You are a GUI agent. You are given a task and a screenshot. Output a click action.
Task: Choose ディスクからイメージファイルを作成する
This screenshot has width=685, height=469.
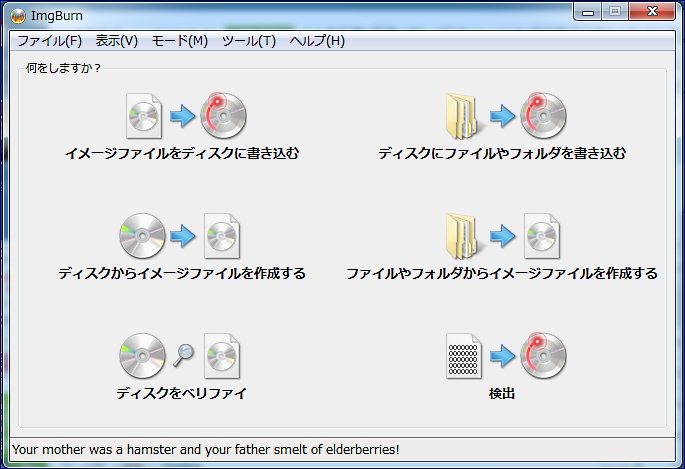coord(182,274)
